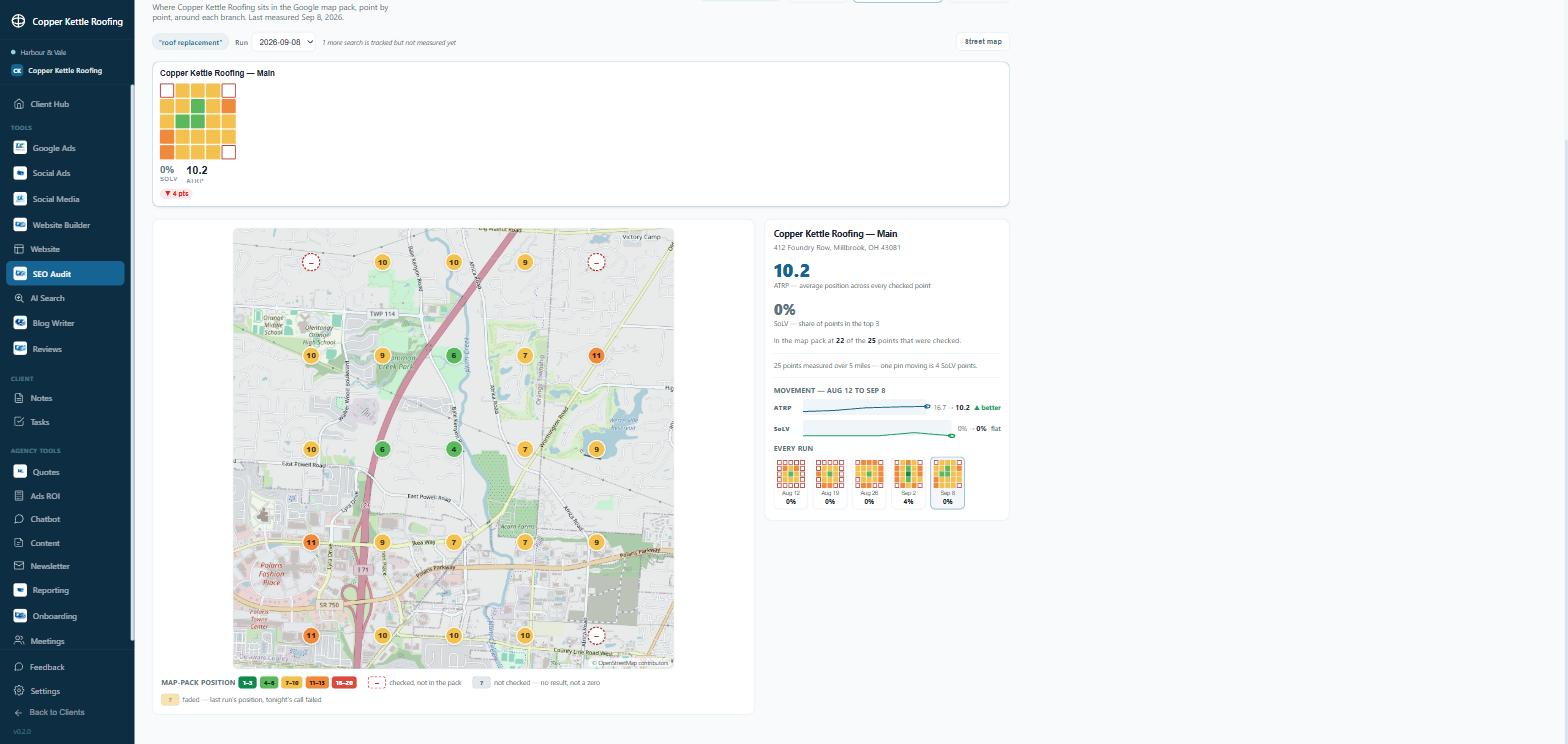Image resolution: width=1568 pixels, height=744 pixels.
Task: Open the Social Ads tool icon
Action: (x=20, y=173)
